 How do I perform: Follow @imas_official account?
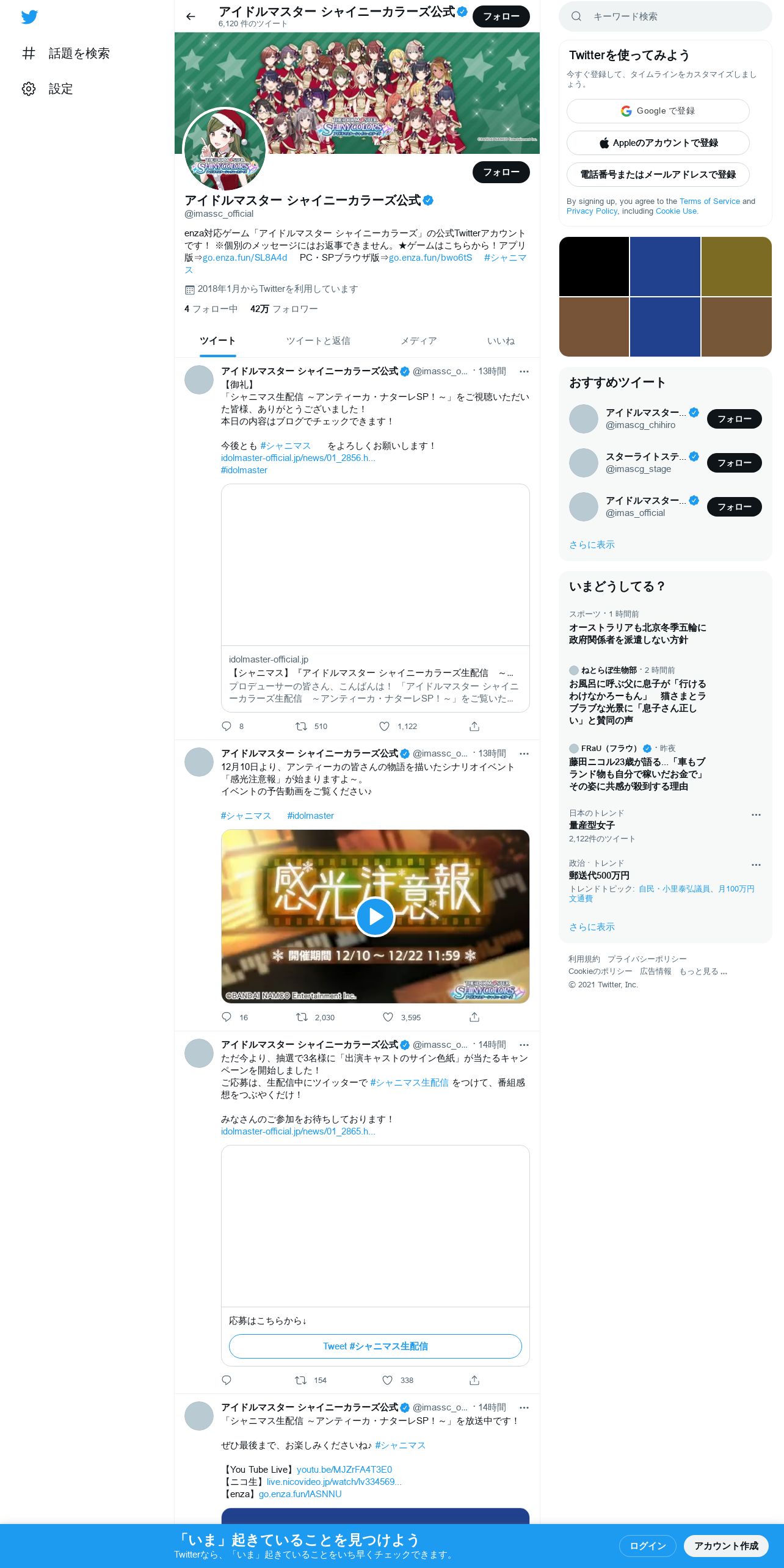(x=735, y=507)
